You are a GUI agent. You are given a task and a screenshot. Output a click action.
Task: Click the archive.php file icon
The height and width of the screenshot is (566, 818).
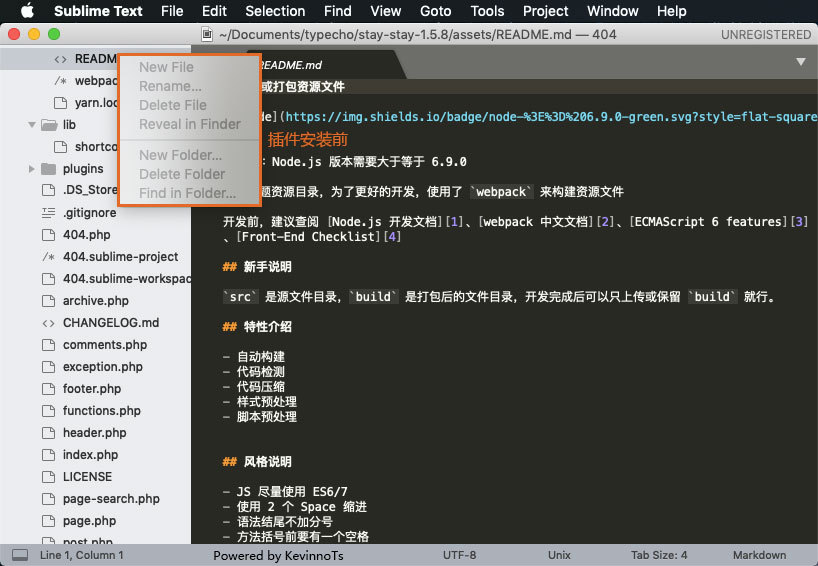click(x=49, y=300)
